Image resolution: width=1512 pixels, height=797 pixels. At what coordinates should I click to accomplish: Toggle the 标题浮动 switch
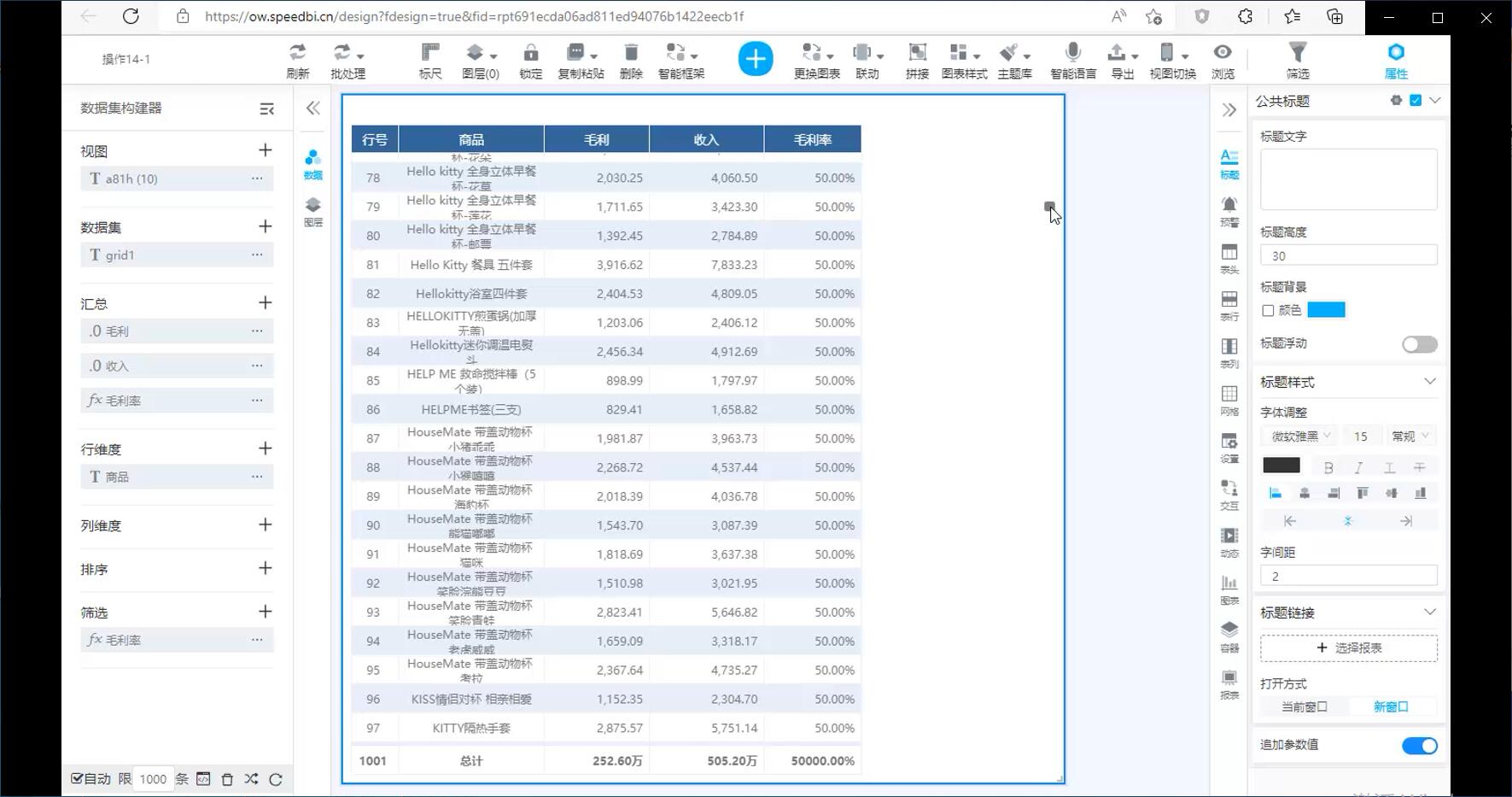(x=1419, y=344)
